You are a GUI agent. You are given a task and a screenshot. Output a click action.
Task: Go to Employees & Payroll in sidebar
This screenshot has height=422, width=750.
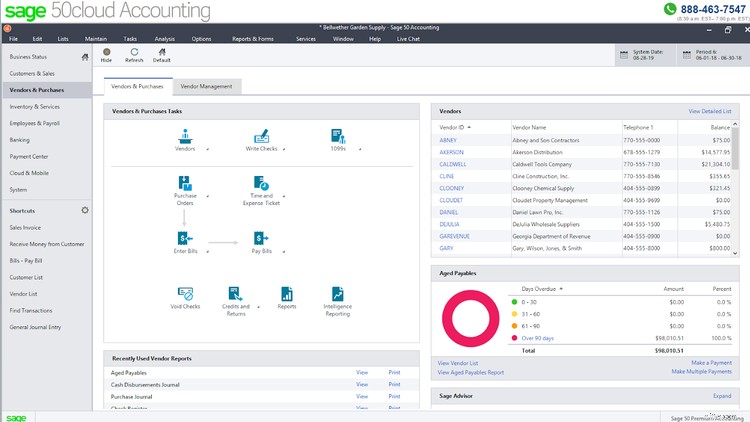[34, 123]
